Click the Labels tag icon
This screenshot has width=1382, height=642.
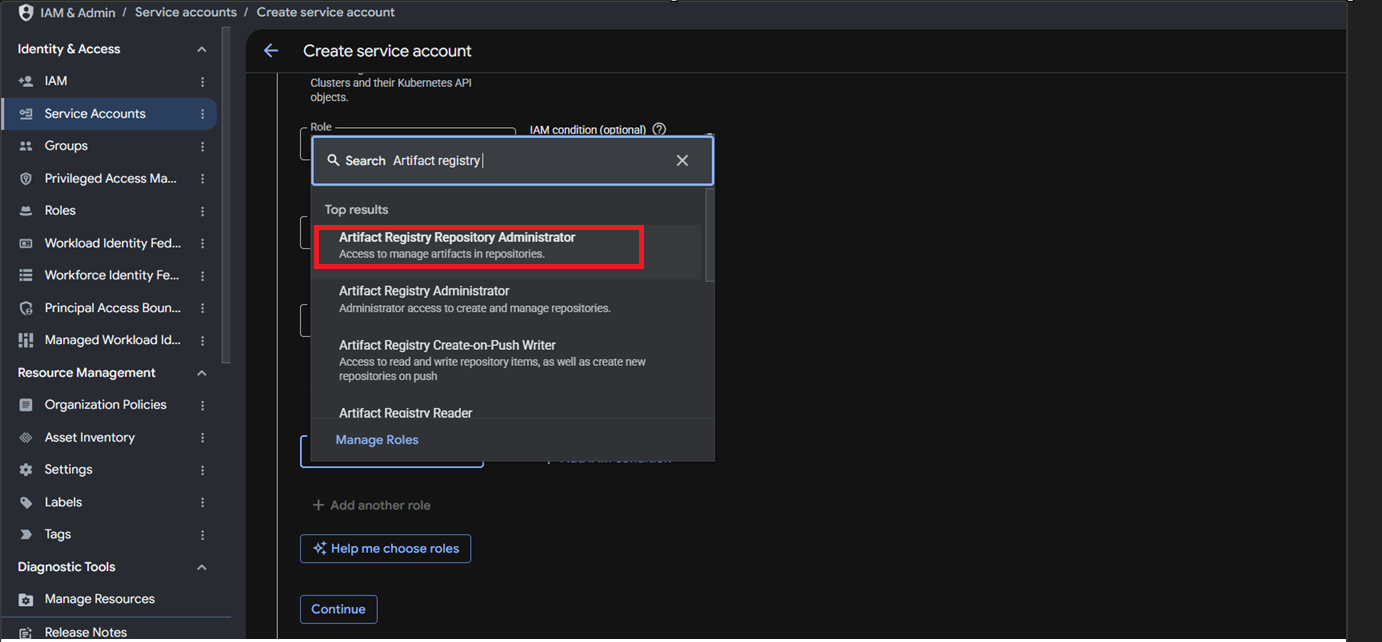[26, 502]
